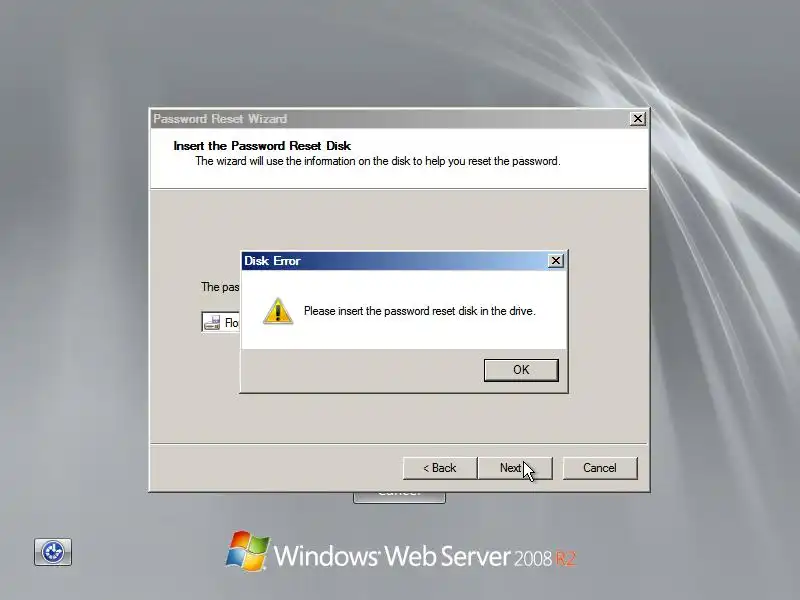Click the Windows Web Server 2008 R2 text
Viewport: 800px width, 600px height.
click(x=424, y=556)
